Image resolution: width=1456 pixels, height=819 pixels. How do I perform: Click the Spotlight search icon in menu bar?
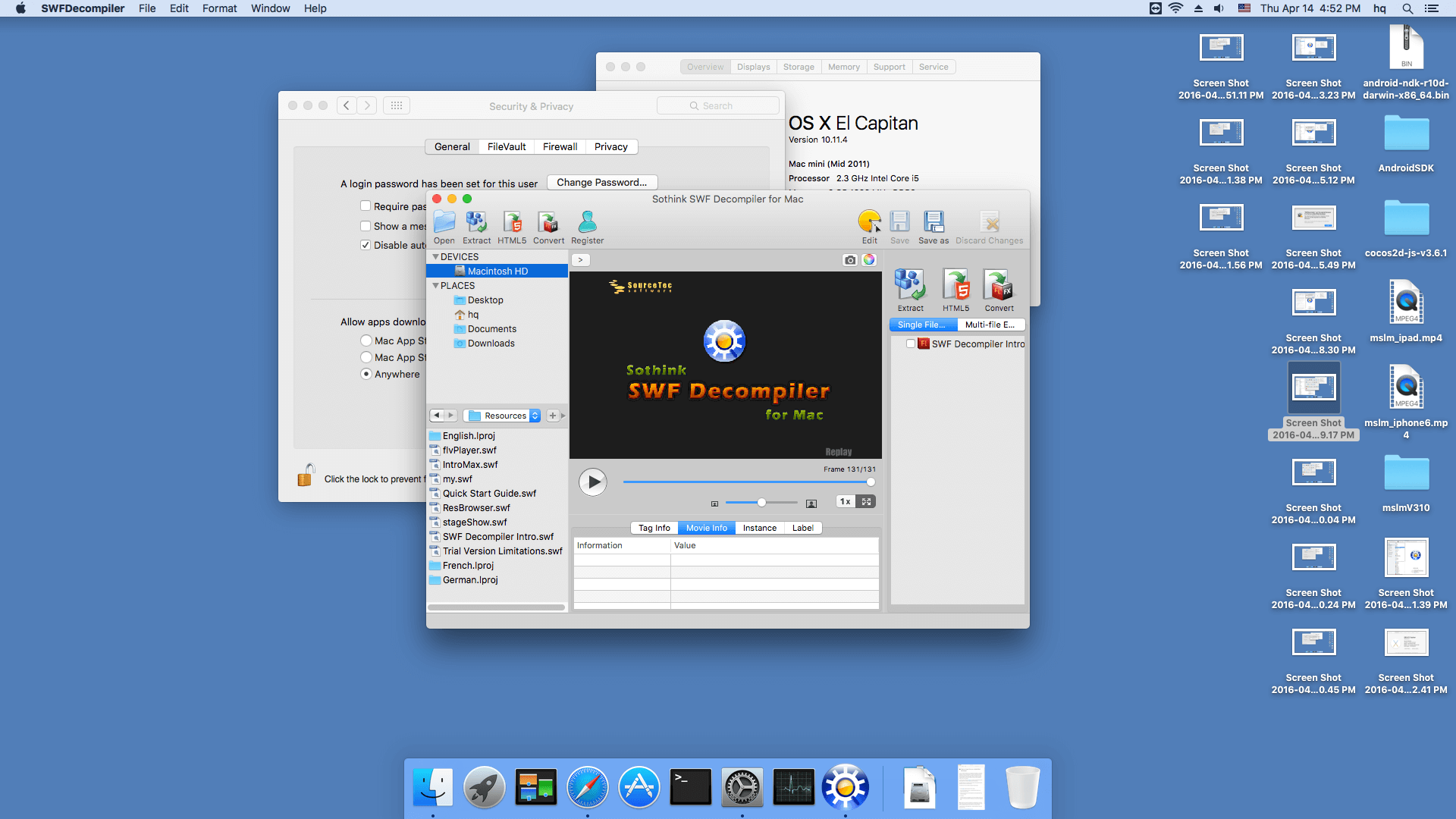(x=1407, y=8)
